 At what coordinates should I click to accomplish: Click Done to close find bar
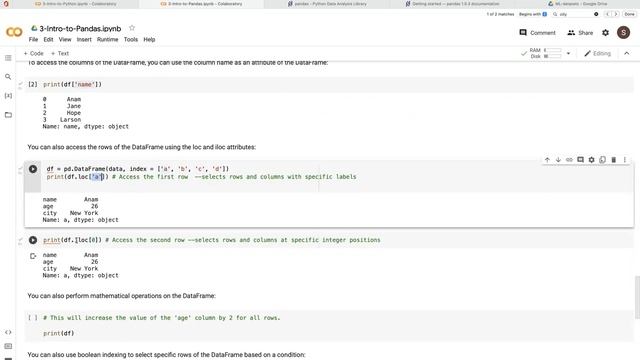click(629, 14)
